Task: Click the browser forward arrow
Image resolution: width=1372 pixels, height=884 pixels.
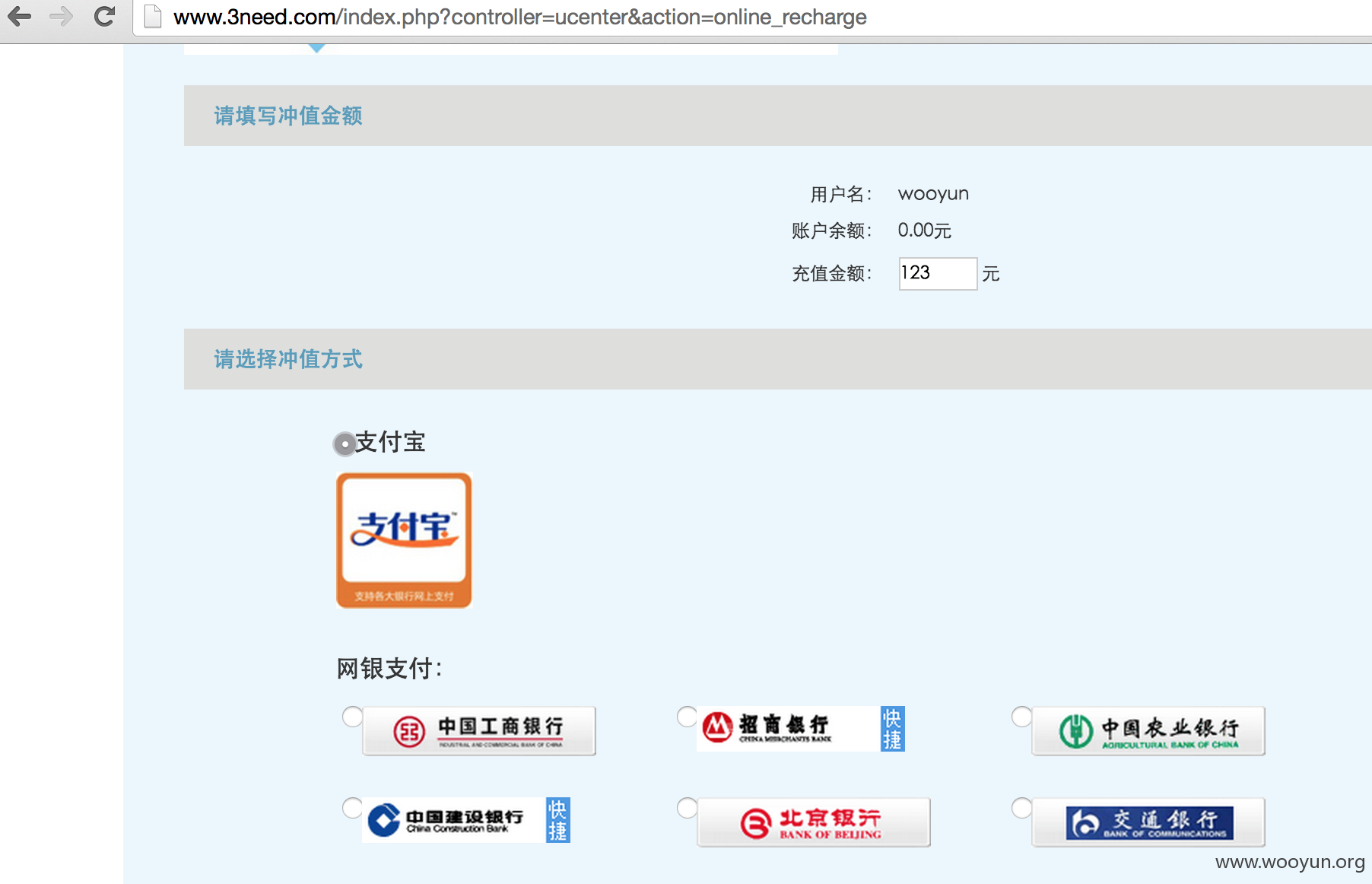Action: tap(62, 16)
